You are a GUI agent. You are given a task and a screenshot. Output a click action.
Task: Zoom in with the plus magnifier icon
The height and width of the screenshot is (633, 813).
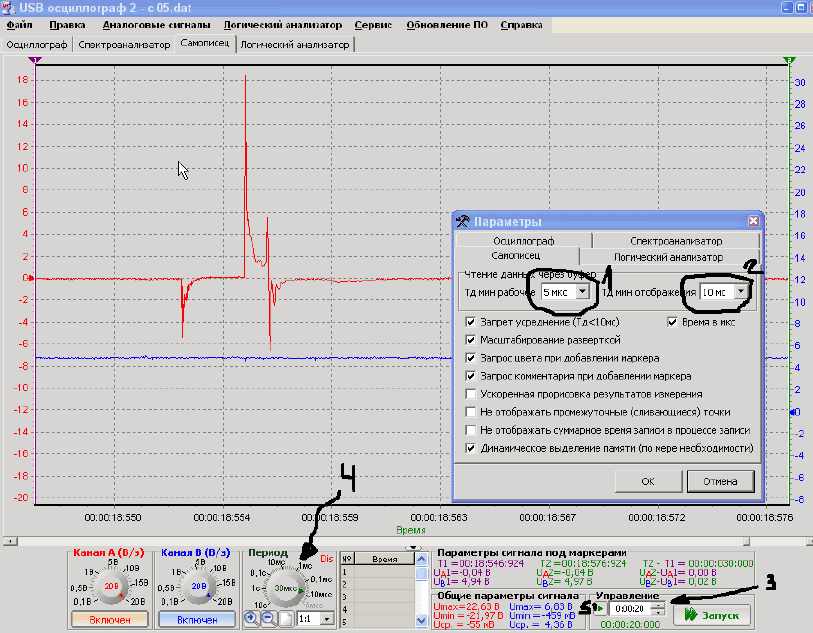pos(251,618)
